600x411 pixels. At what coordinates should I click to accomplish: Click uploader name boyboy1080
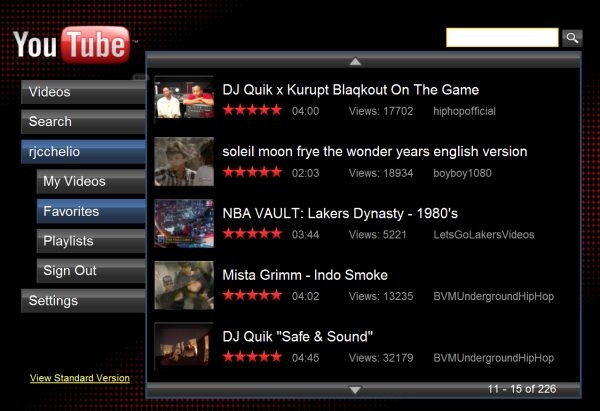[x=462, y=173]
